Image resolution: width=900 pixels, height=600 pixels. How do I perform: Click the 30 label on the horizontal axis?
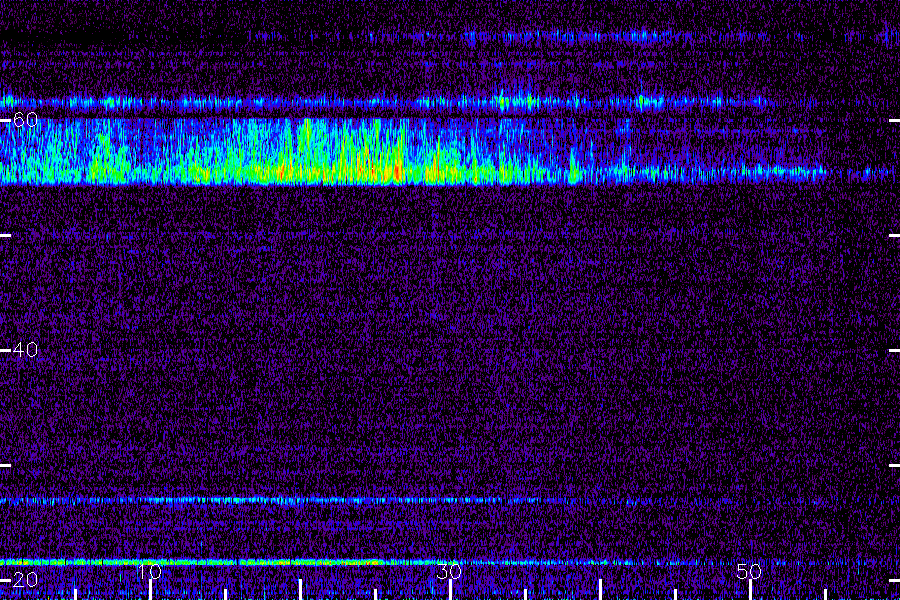pos(449,571)
